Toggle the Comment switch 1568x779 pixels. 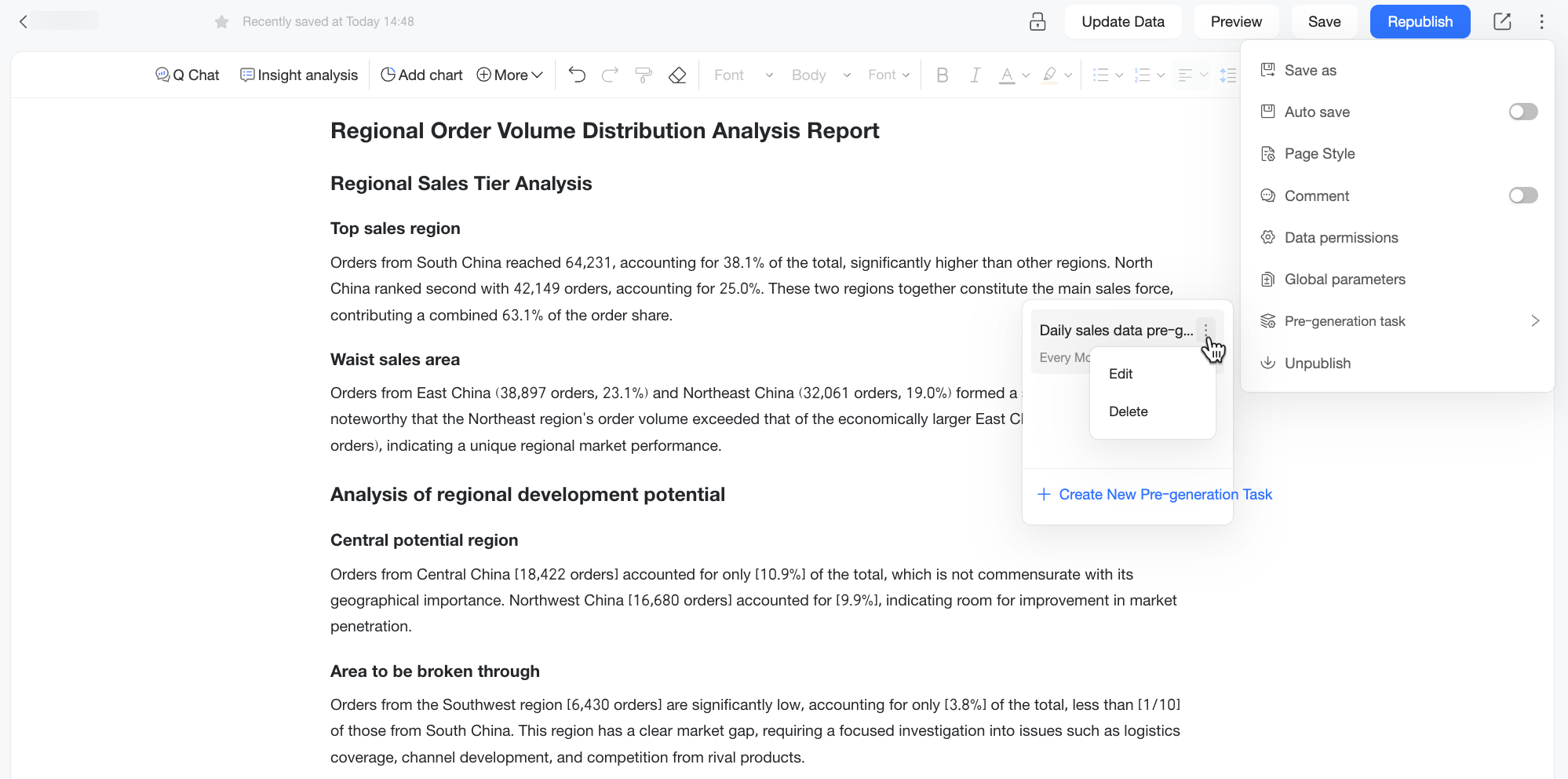click(x=1523, y=195)
